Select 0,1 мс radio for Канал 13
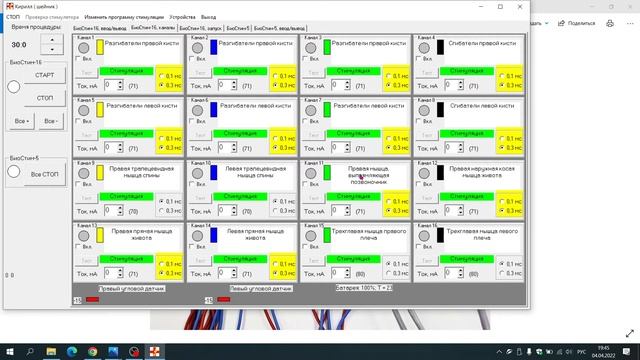This screenshot has width=640, height=360. (162, 264)
